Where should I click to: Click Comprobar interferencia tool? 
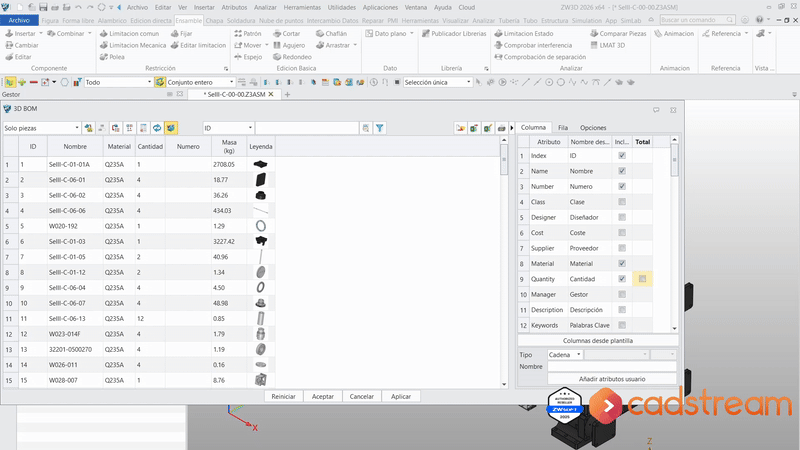533,45
